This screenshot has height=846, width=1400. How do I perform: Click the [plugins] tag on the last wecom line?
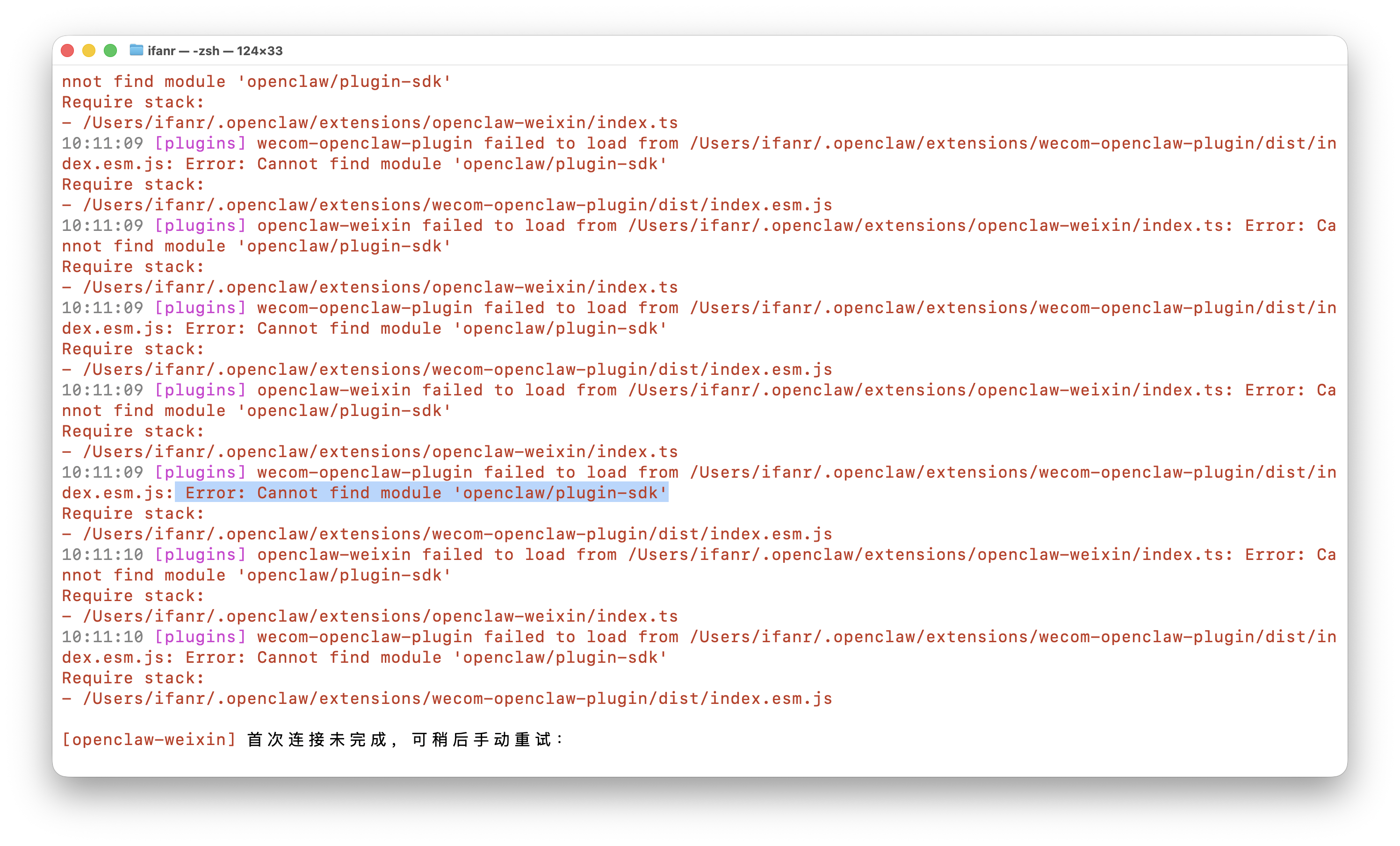point(200,637)
